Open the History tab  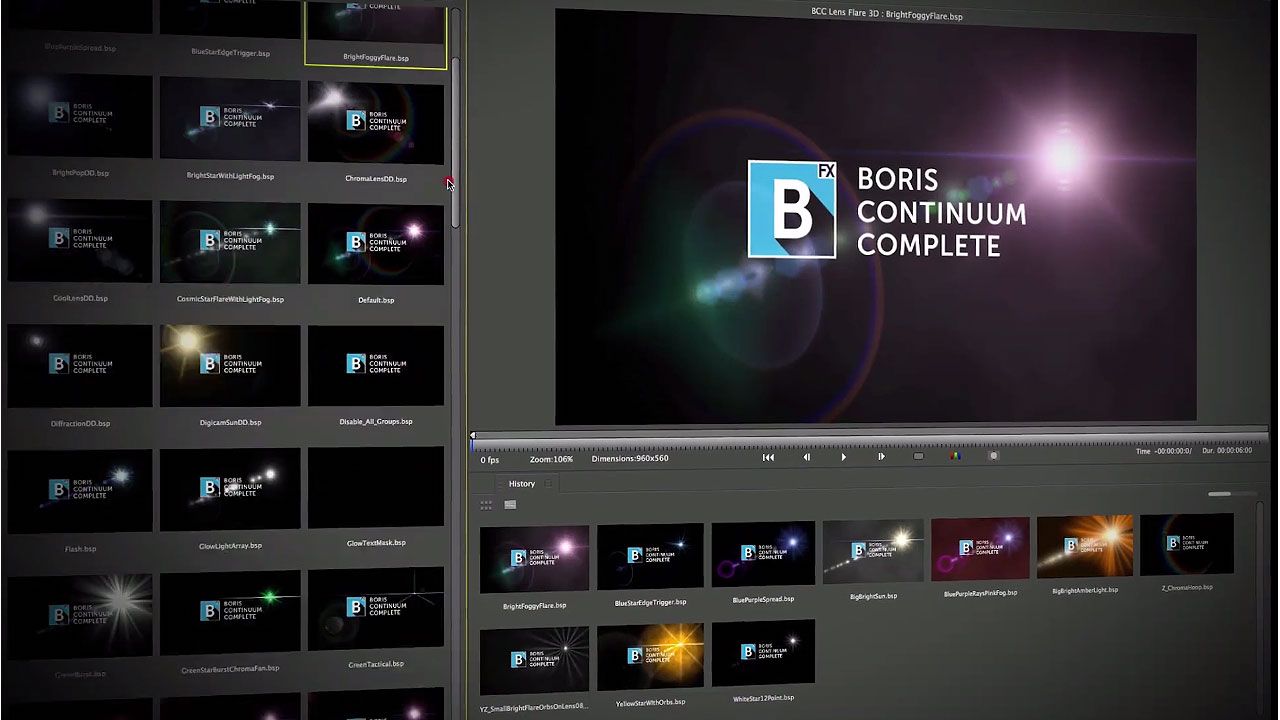click(x=522, y=484)
